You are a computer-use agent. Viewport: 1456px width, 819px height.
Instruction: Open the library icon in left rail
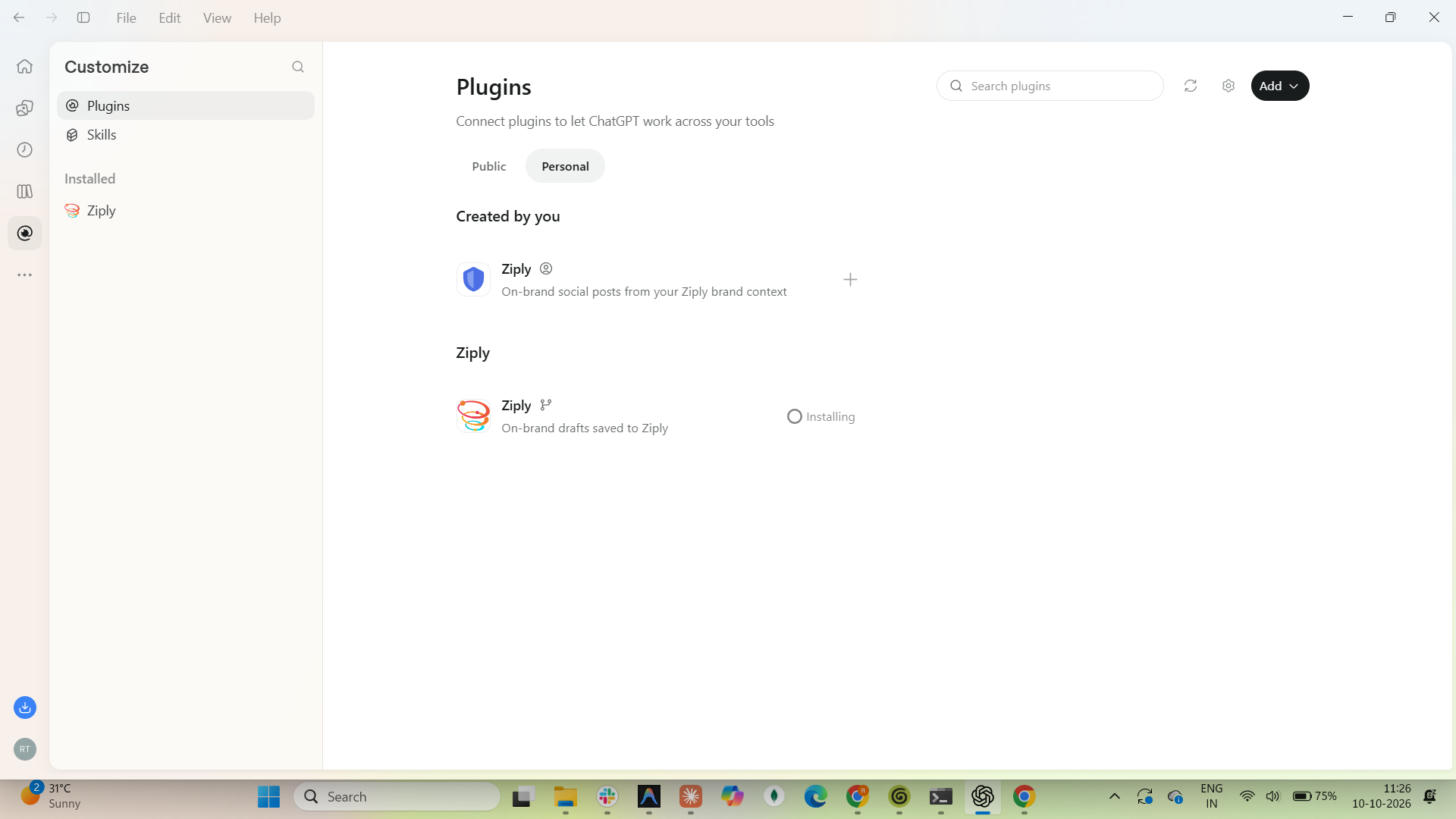[x=25, y=191]
